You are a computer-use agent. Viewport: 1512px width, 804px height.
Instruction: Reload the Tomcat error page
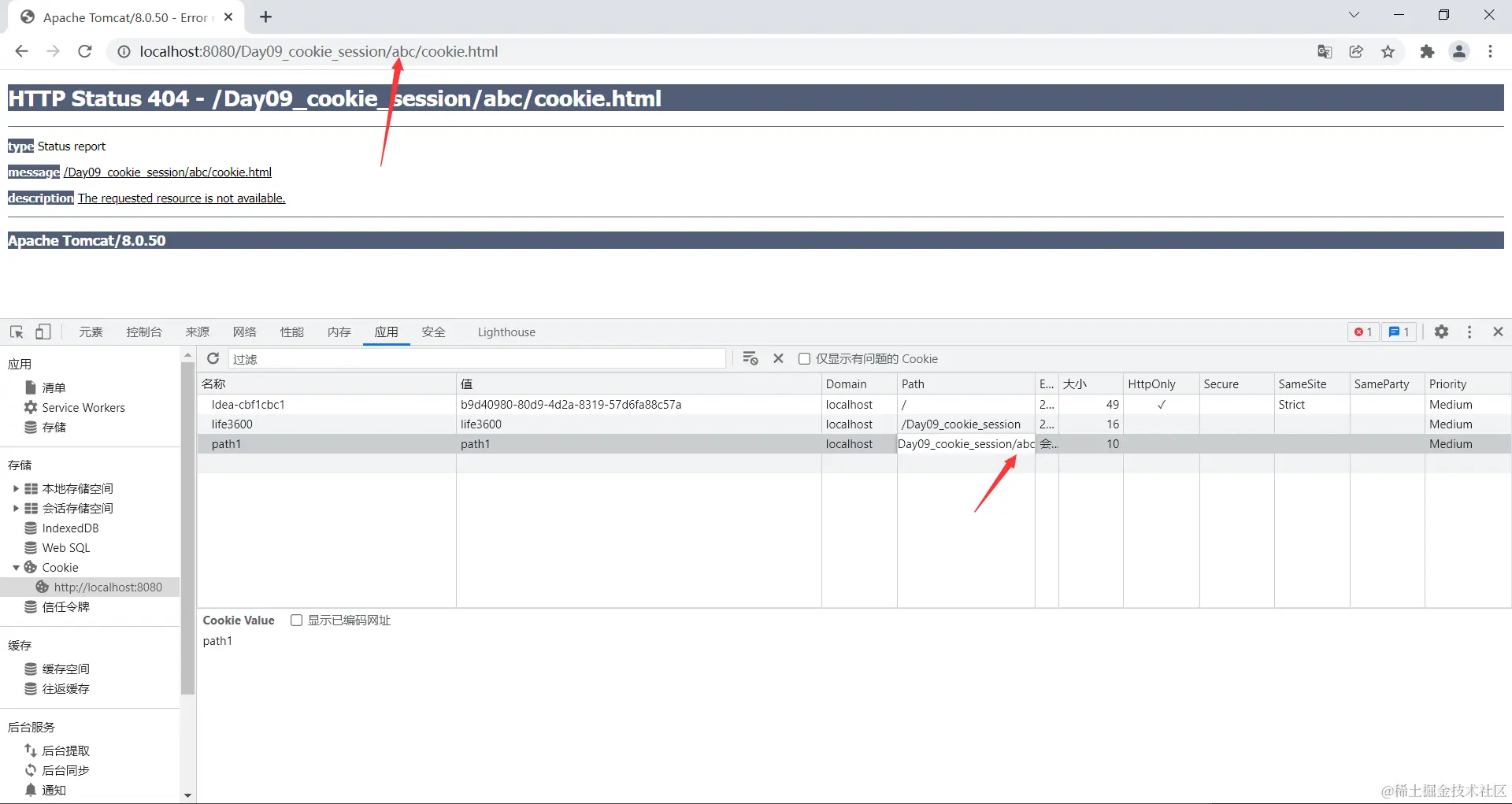[x=85, y=51]
